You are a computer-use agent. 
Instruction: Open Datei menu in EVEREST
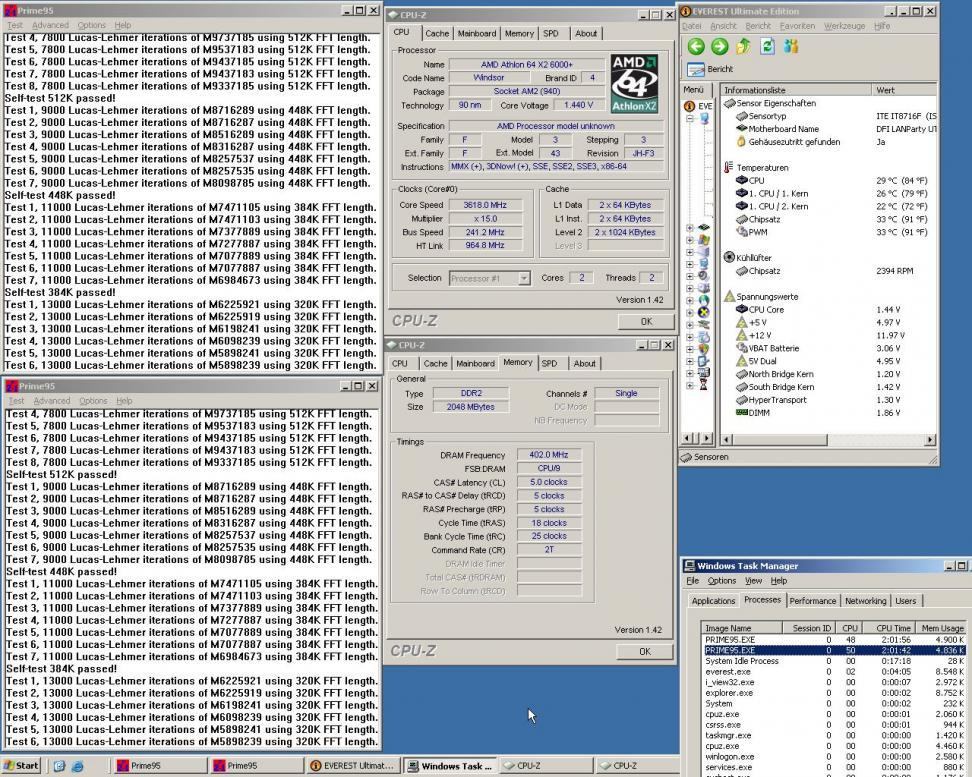(x=692, y=26)
